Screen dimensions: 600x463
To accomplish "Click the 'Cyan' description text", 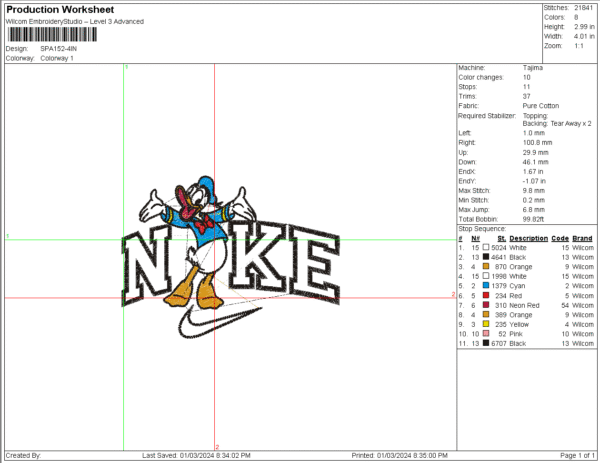I will [x=517, y=286].
